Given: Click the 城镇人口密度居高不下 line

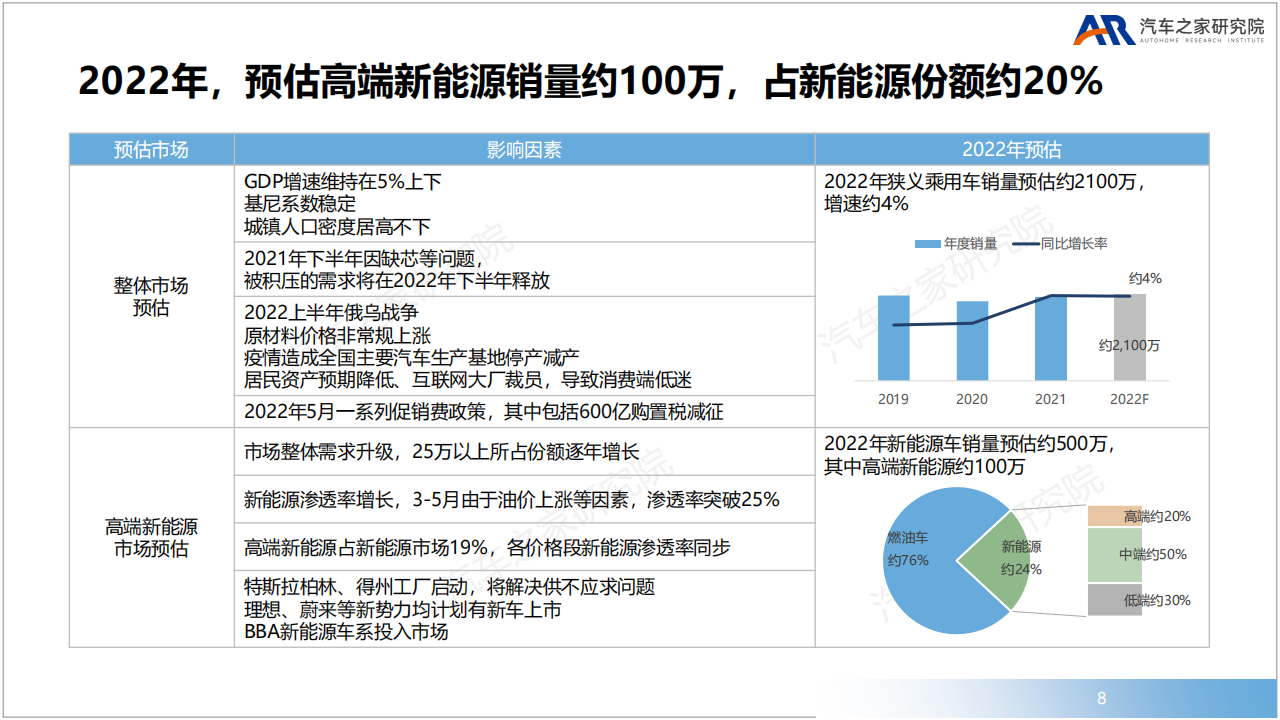Looking at the screenshot, I should (337, 226).
